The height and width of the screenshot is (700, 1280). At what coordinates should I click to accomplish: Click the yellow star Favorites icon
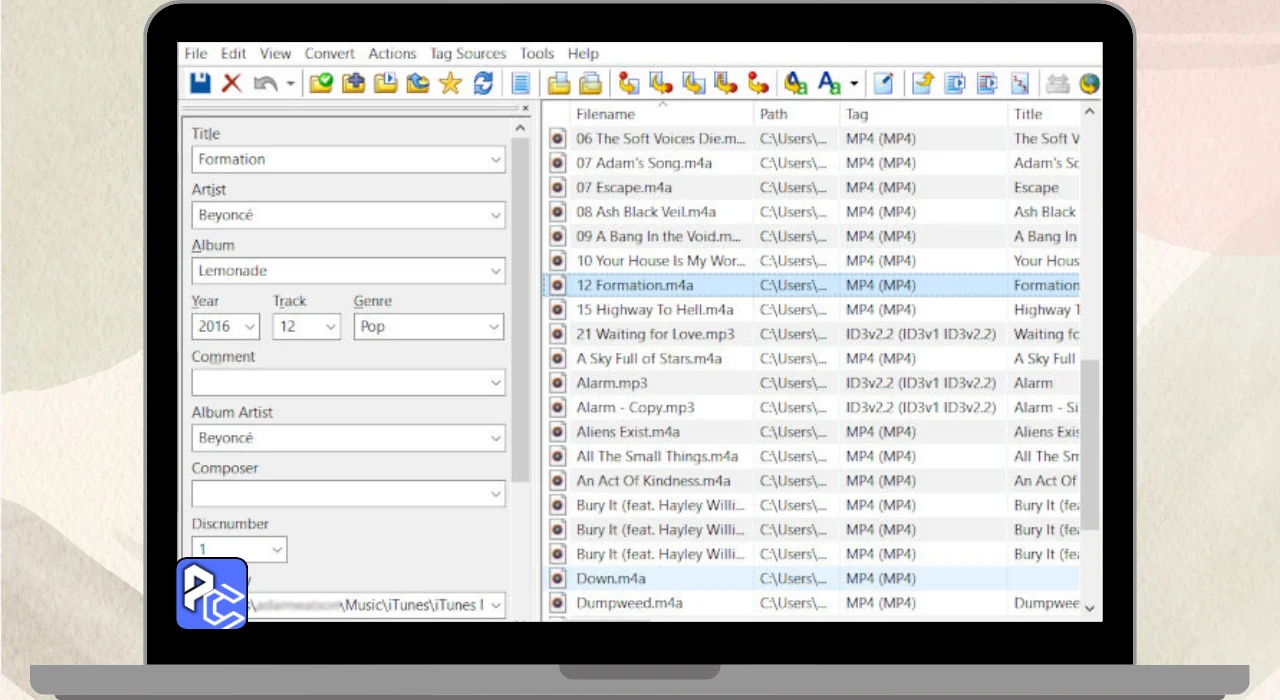tap(450, 83)
